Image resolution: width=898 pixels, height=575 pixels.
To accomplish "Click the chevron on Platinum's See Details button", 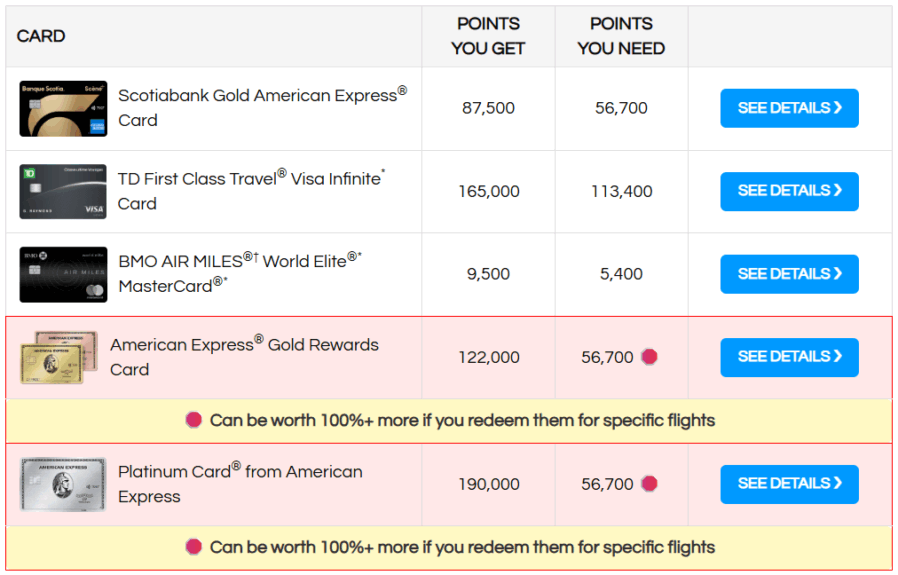I will pyautogui.click(x=838, y=483).
